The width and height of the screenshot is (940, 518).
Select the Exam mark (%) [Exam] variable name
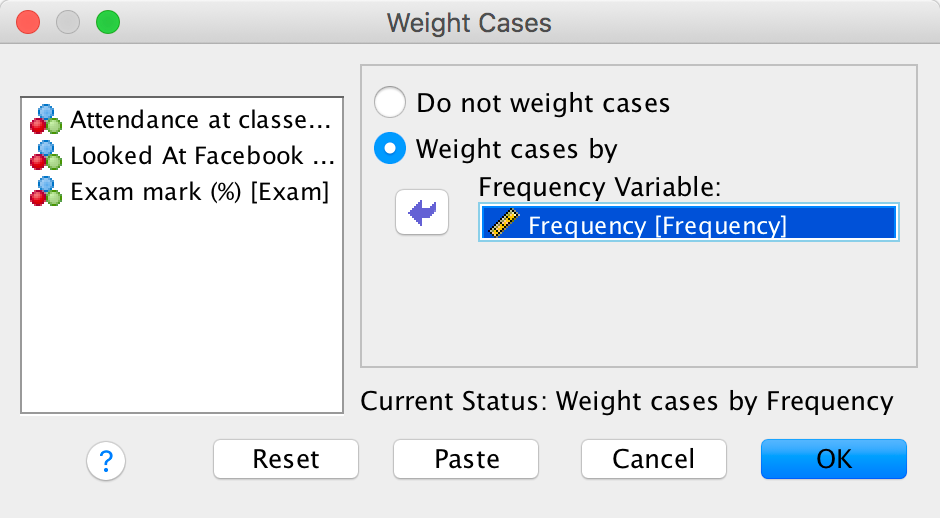pyautogui.click(x=199, y=192)
